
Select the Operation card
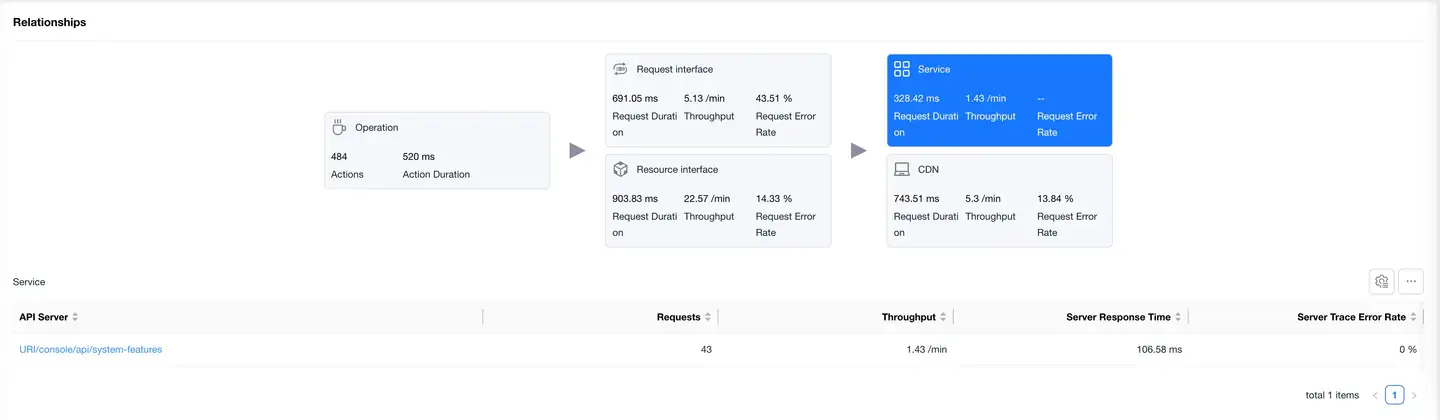tap(436, 150)
